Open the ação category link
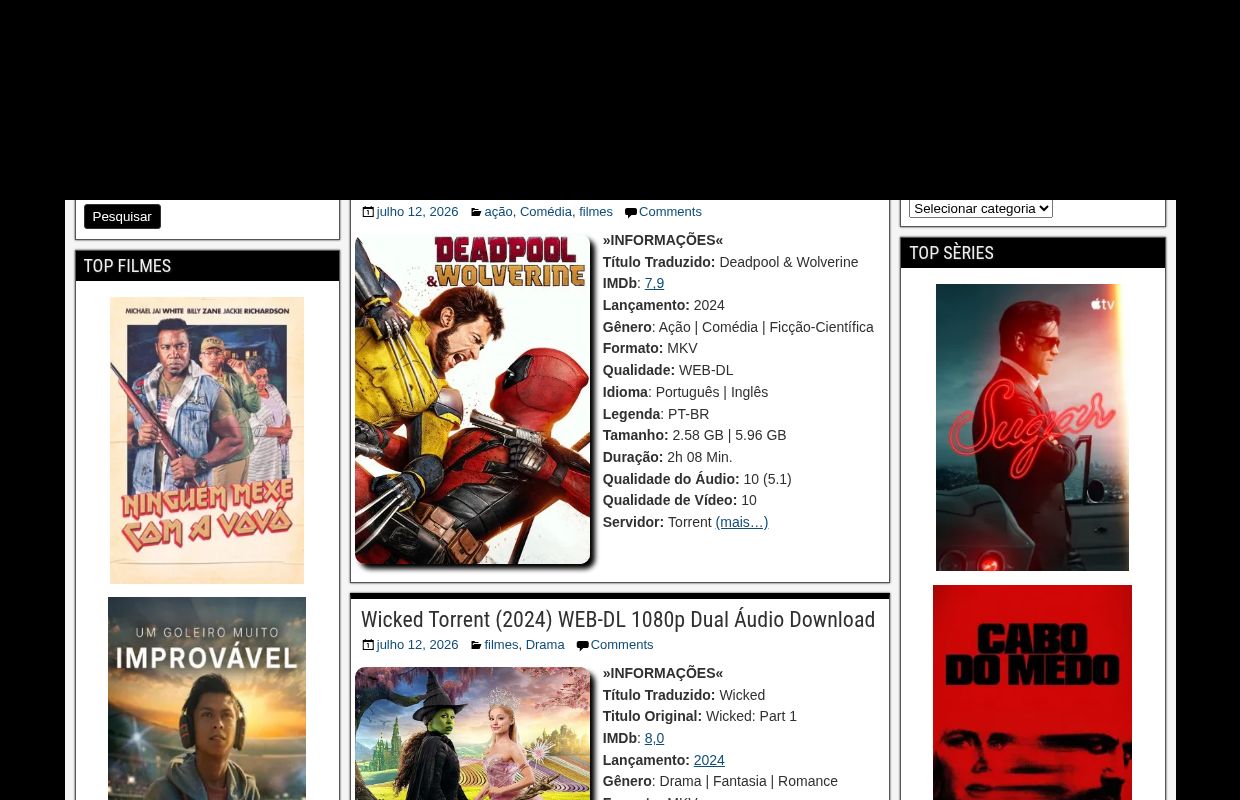 tap(498, 211)
